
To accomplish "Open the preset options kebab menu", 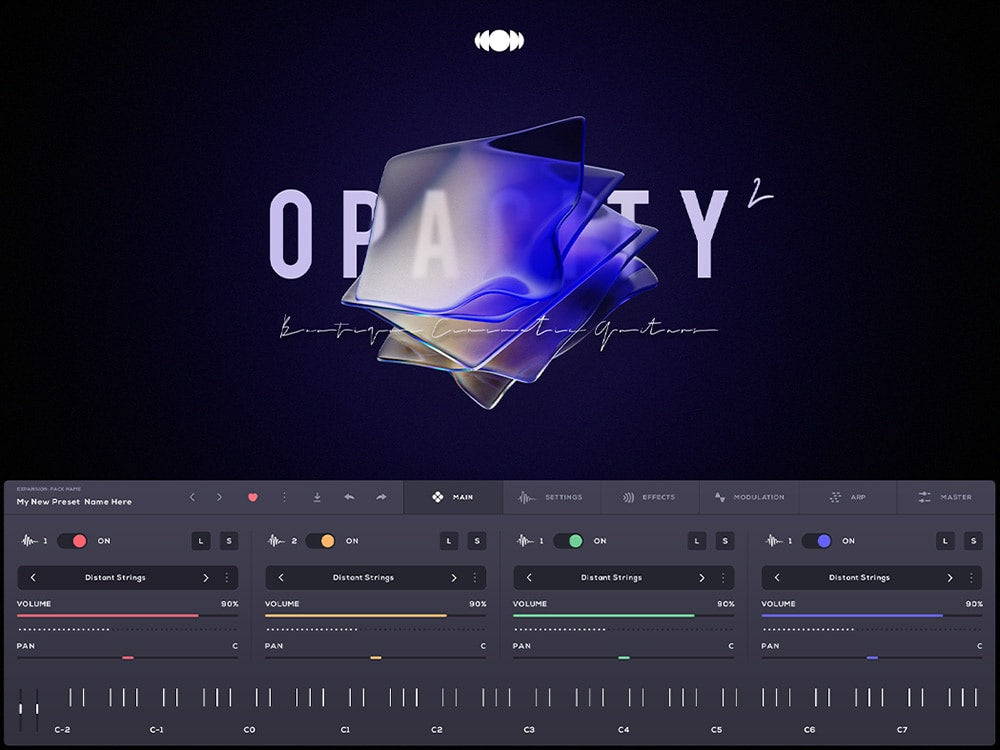I will coord(285,497).
